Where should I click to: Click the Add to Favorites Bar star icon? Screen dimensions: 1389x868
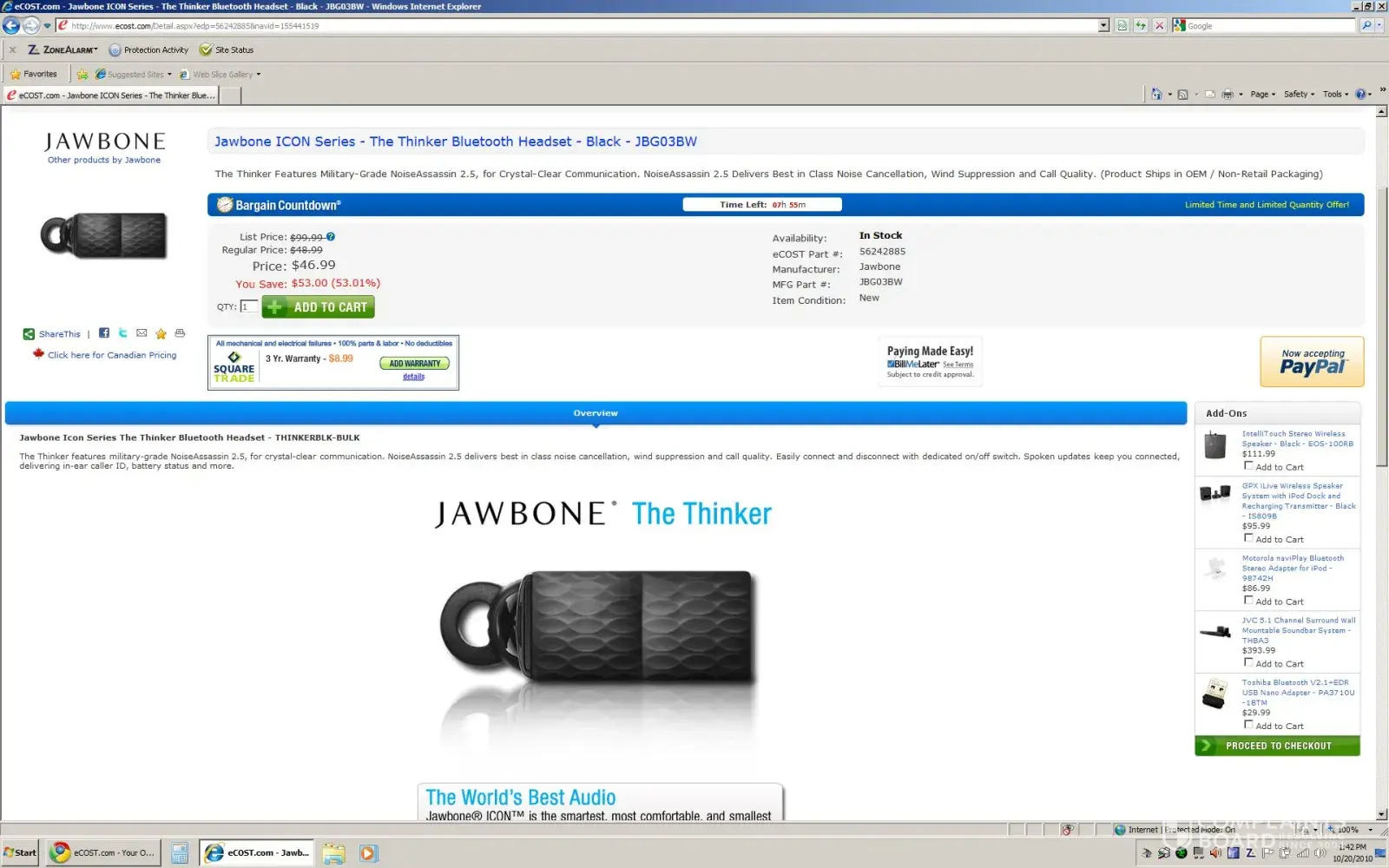[82, 75]
